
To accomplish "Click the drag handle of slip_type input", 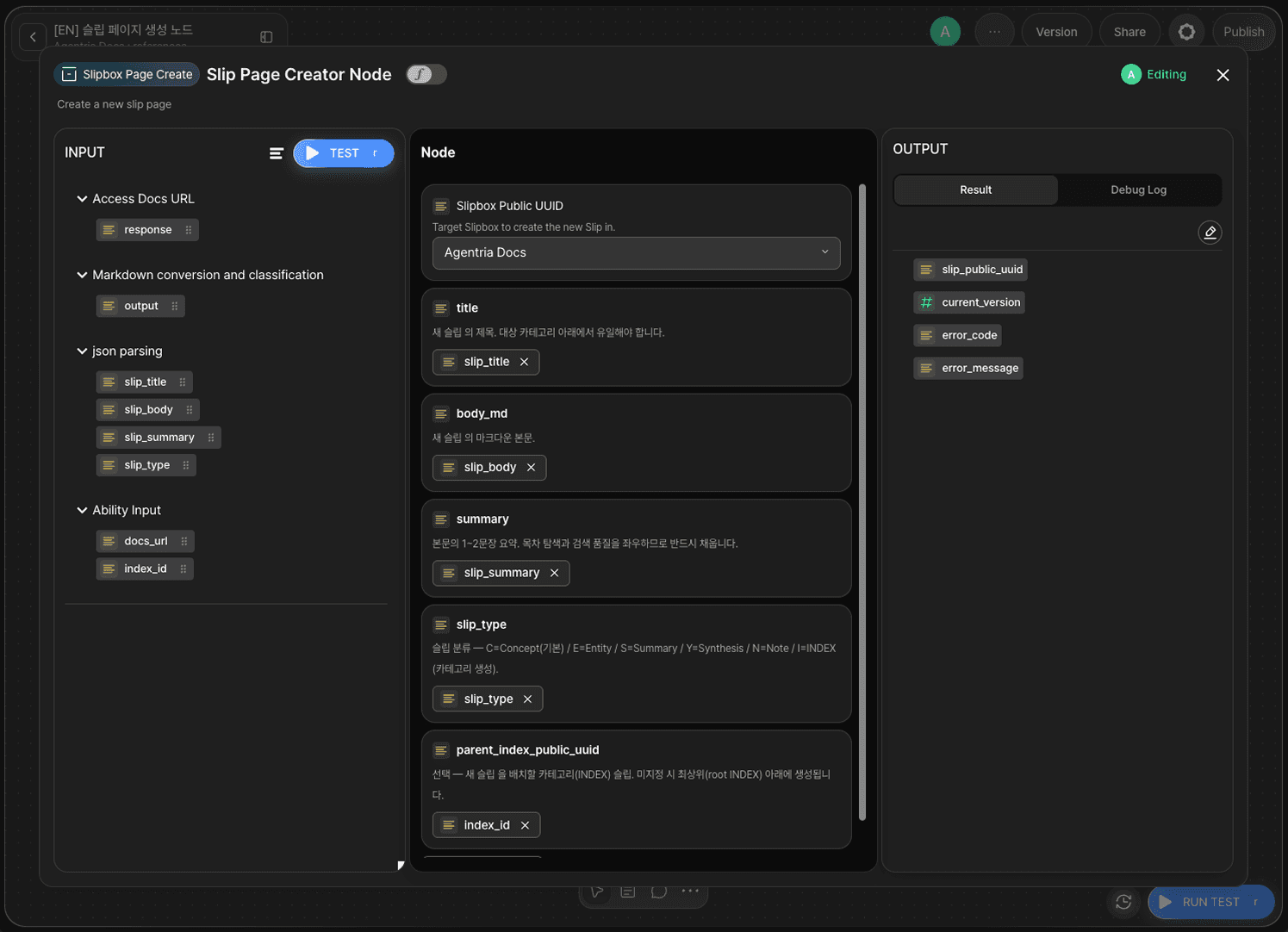I will click(x=186, y=465).
